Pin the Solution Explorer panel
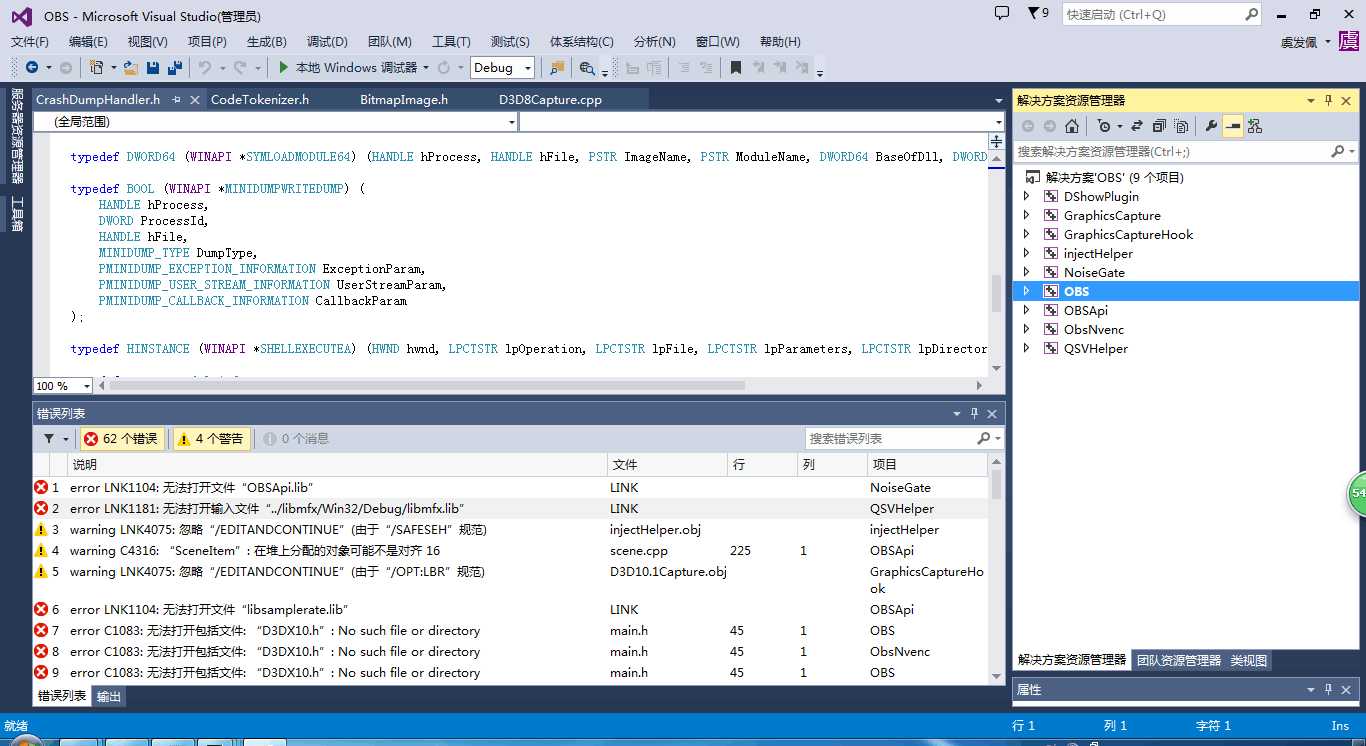 tap(1329, 100)
